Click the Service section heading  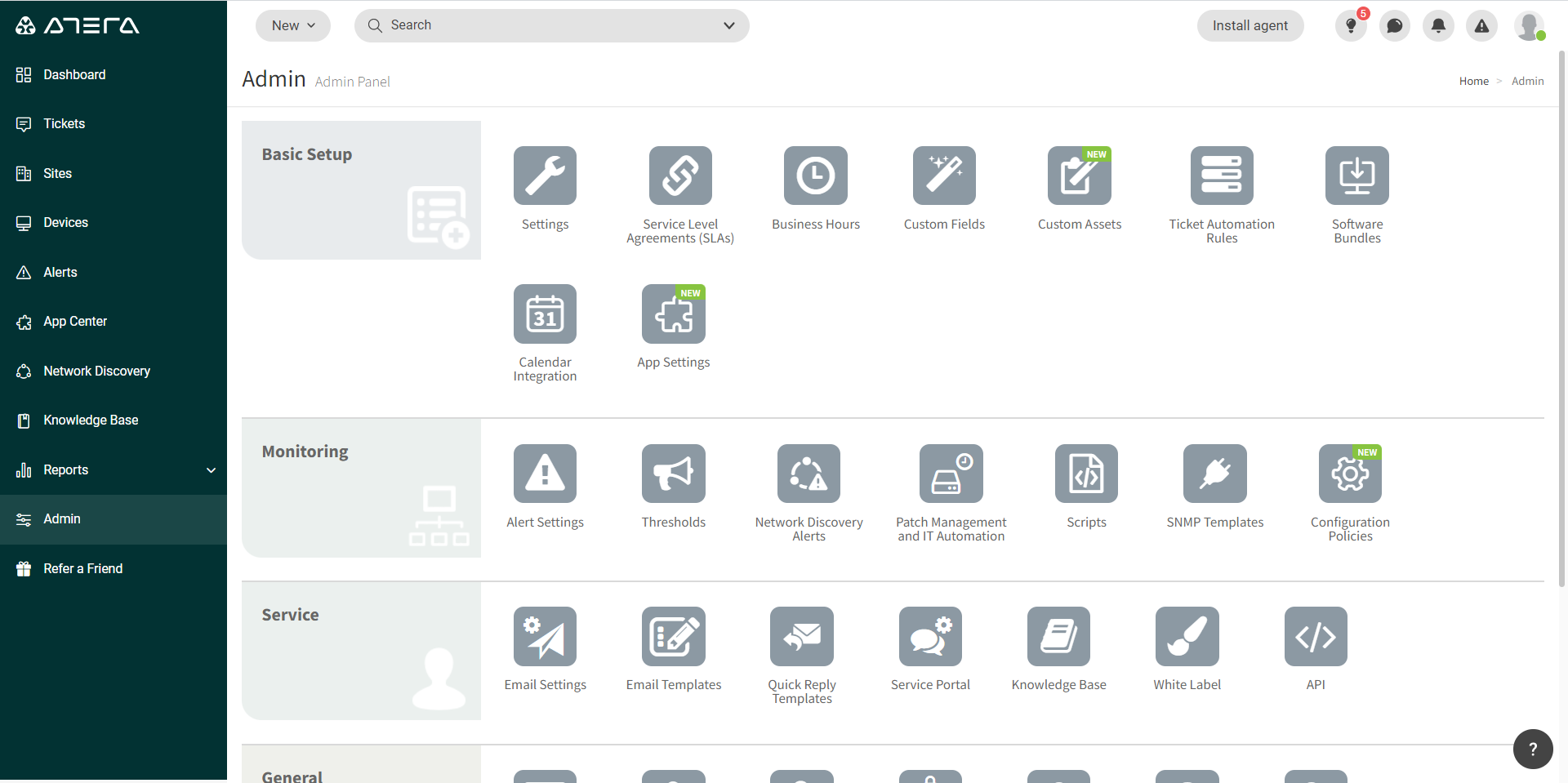290,615
